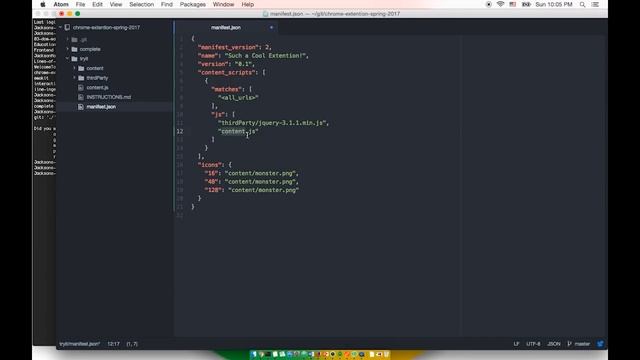Select the thirdParty folder in tree

click(97, 78)
